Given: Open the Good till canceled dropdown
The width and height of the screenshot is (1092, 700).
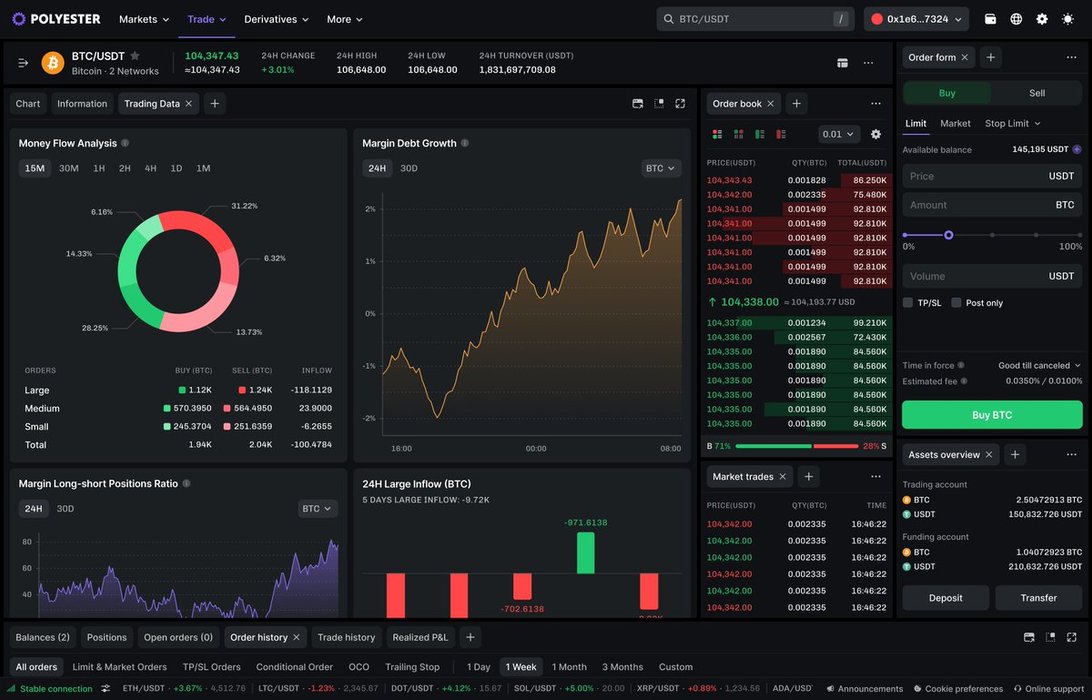Looking at the screenshot, I should [x=1039, y=366].
